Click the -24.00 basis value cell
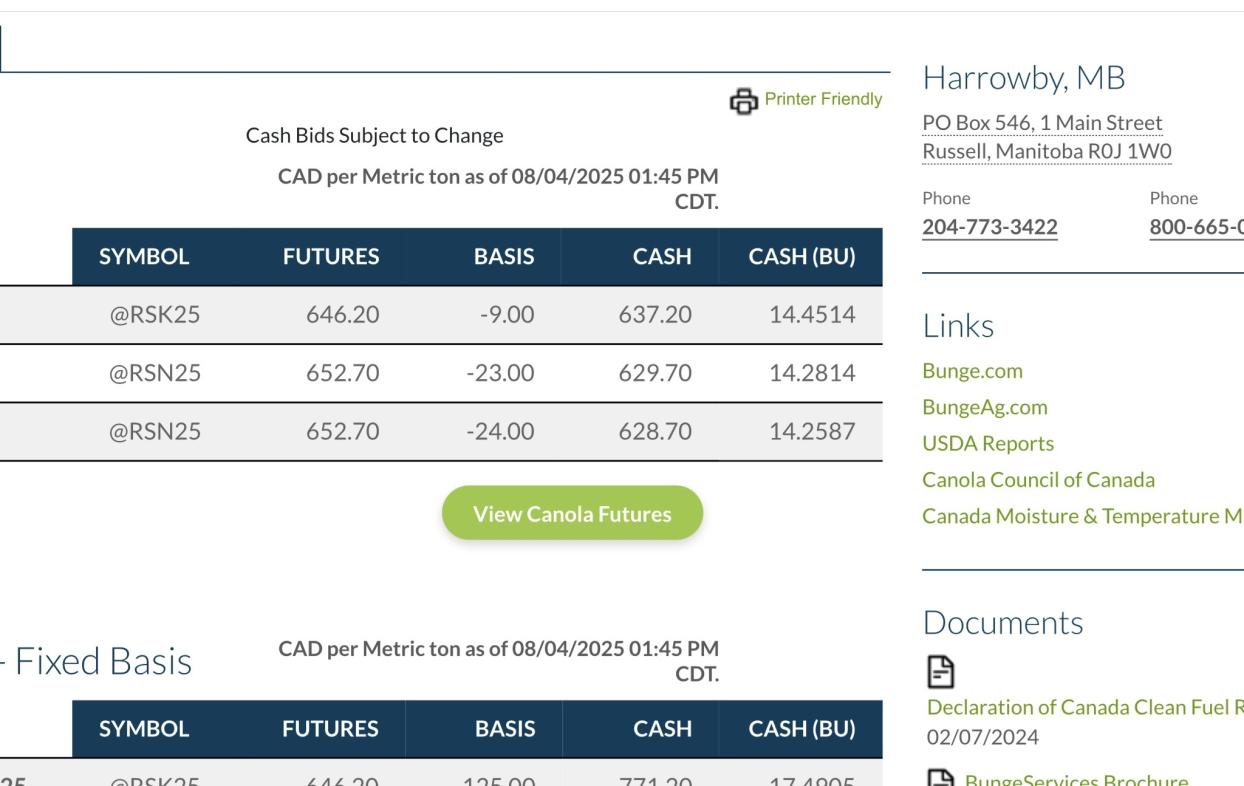Image resolution: width=1244 pixels, height=786 pixels. click(500, 431)
